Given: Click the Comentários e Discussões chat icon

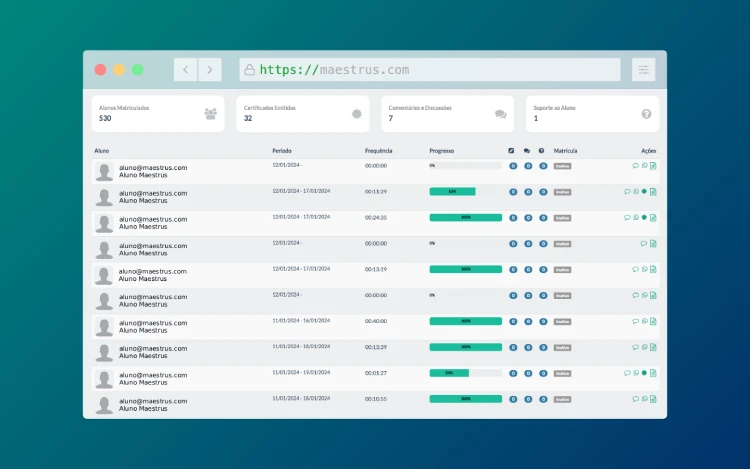Looking at the screenshot, I should point(500,114).
